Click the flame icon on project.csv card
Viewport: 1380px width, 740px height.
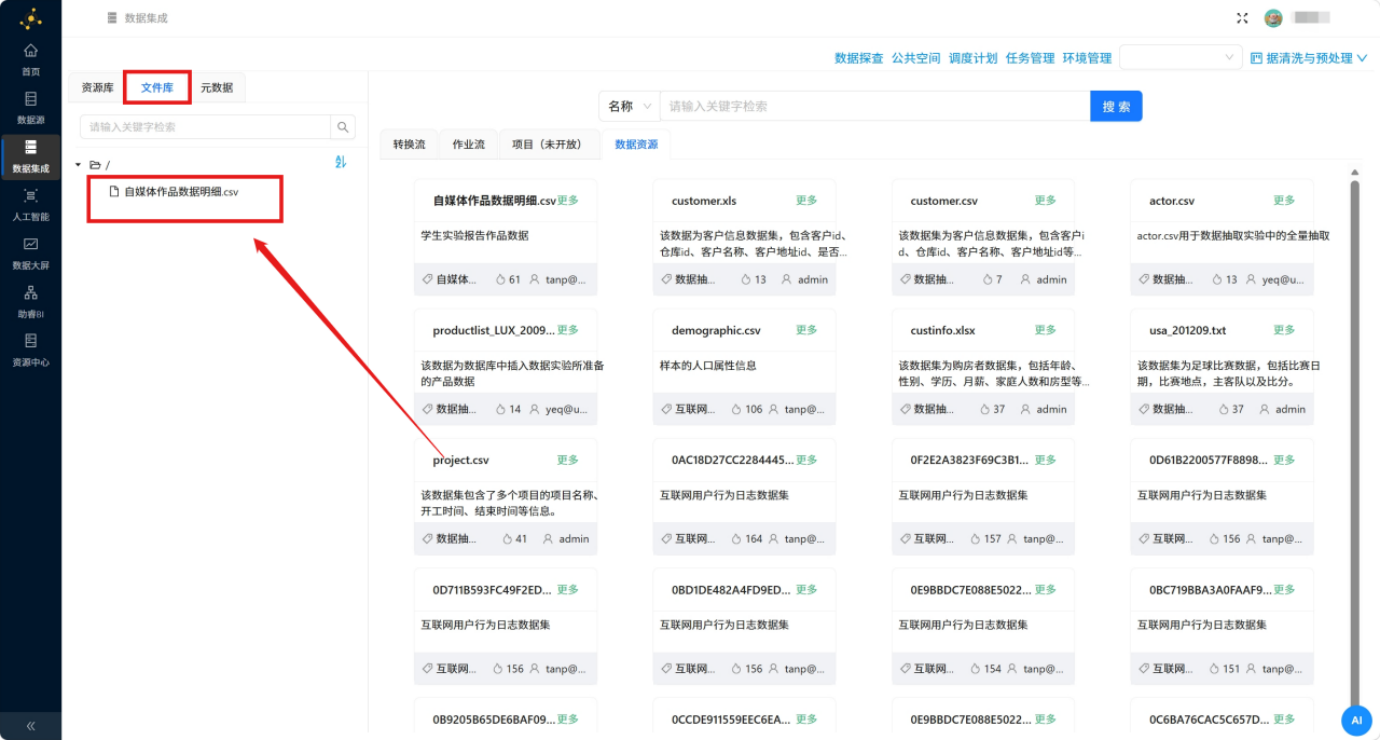507,539
